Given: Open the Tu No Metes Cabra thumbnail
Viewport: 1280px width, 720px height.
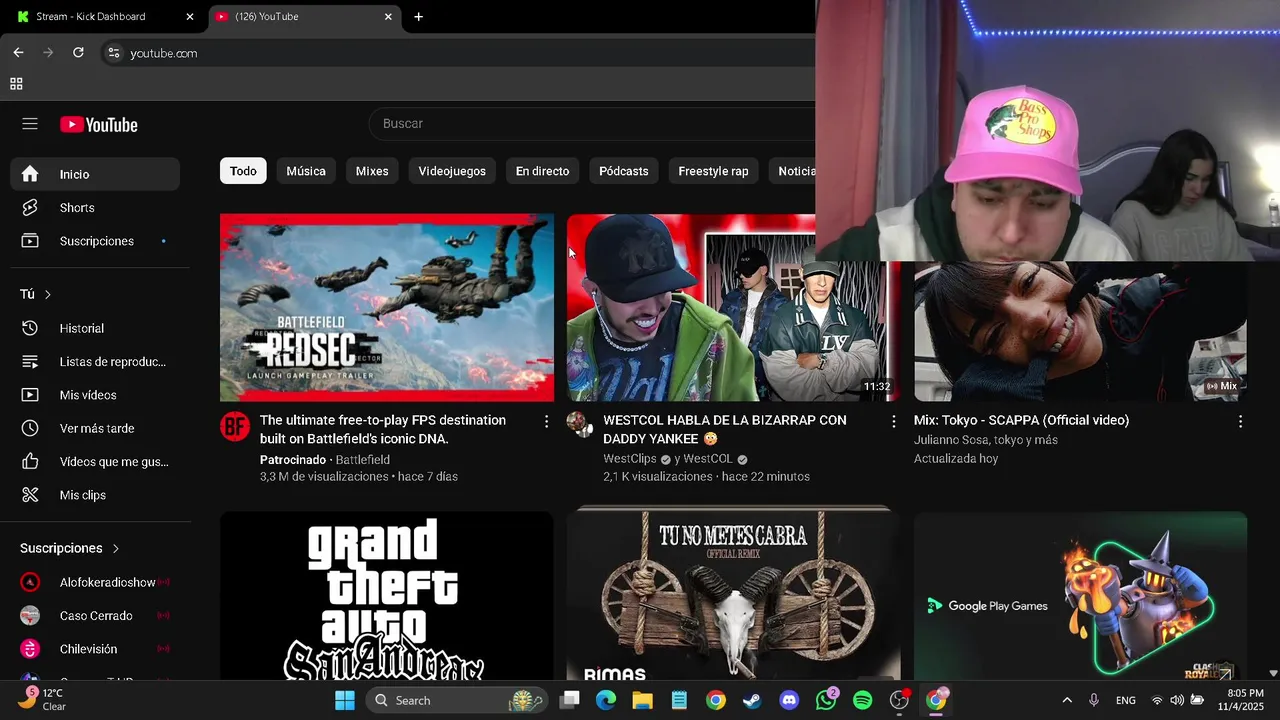Looking at the screenshot, I should [733, 594].
